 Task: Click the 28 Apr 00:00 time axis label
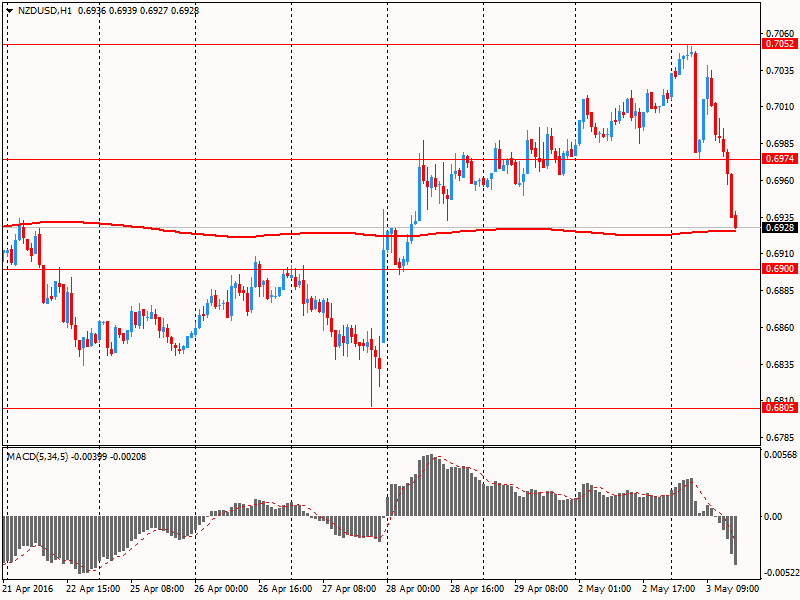[415, 590]
